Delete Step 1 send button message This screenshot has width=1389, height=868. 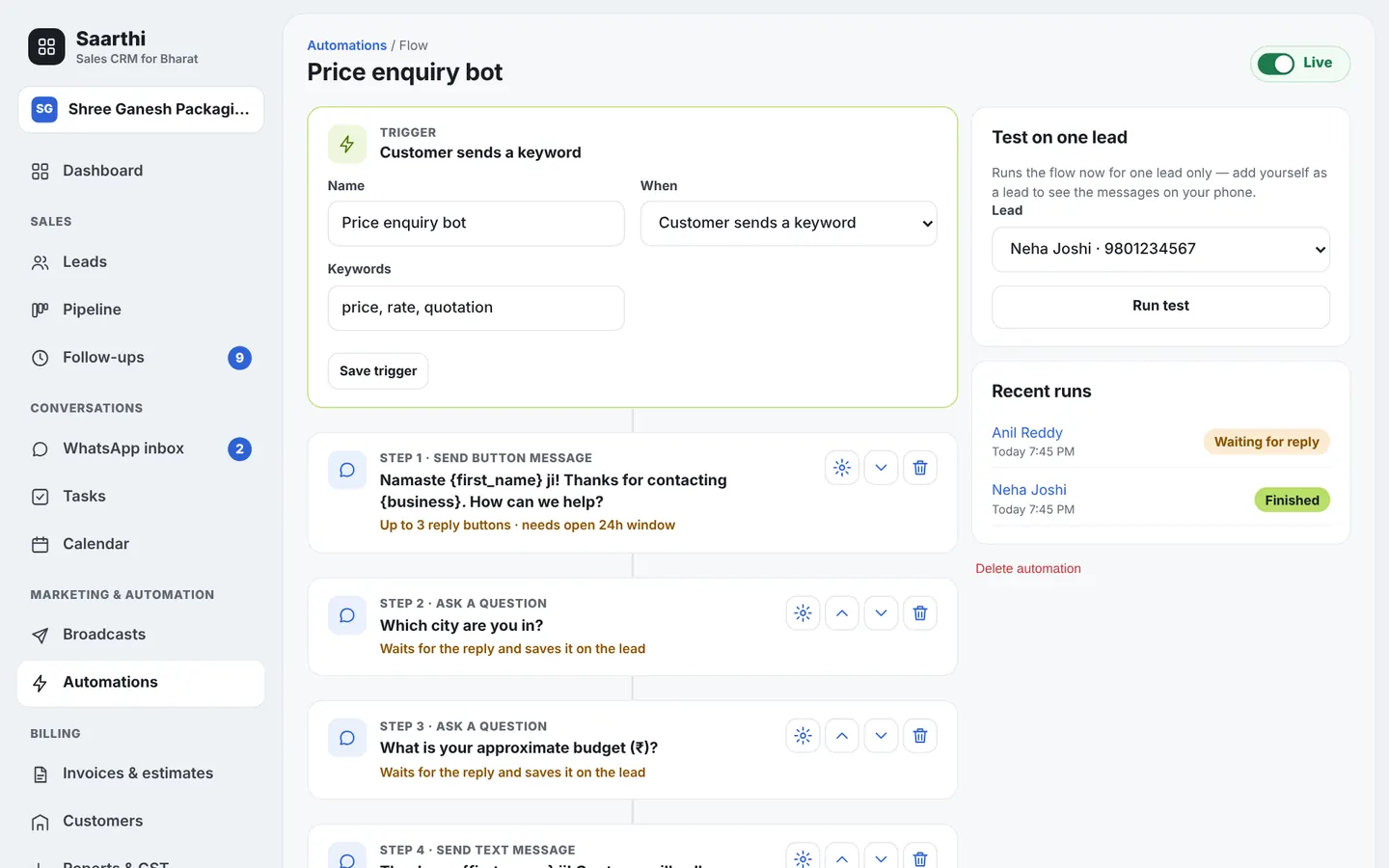click(x=920, y=468)
